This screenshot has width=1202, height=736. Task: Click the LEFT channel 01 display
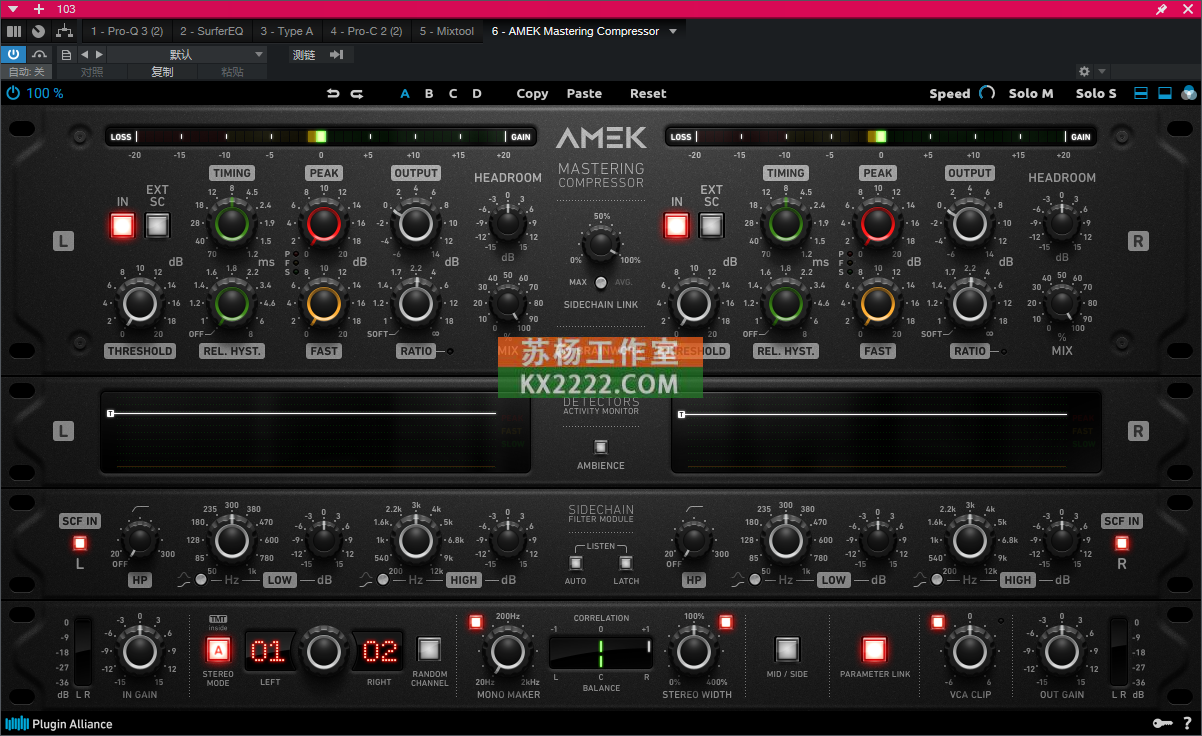pyautogui.click(x=269, y=652)
